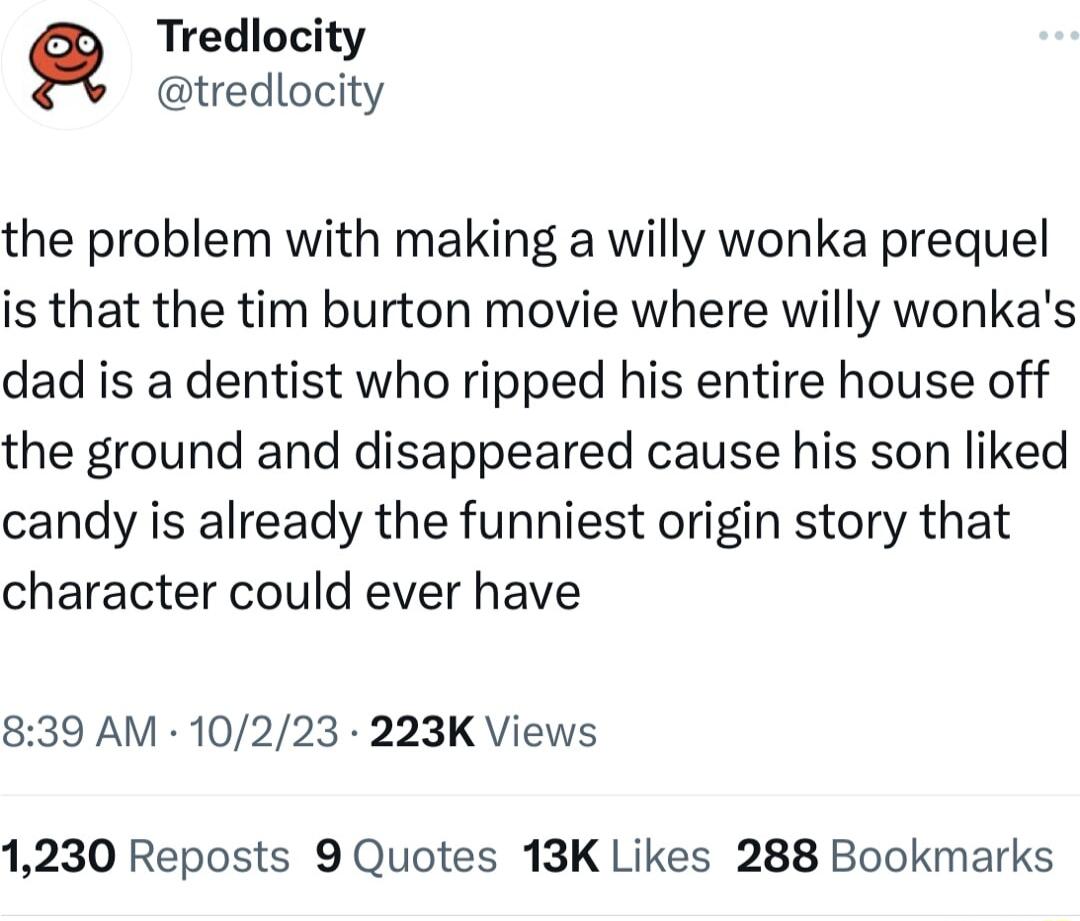Expand the more actions ellipsis
The height and width of the screenshot is (921, 1080).
click(x=1050, y=35)
